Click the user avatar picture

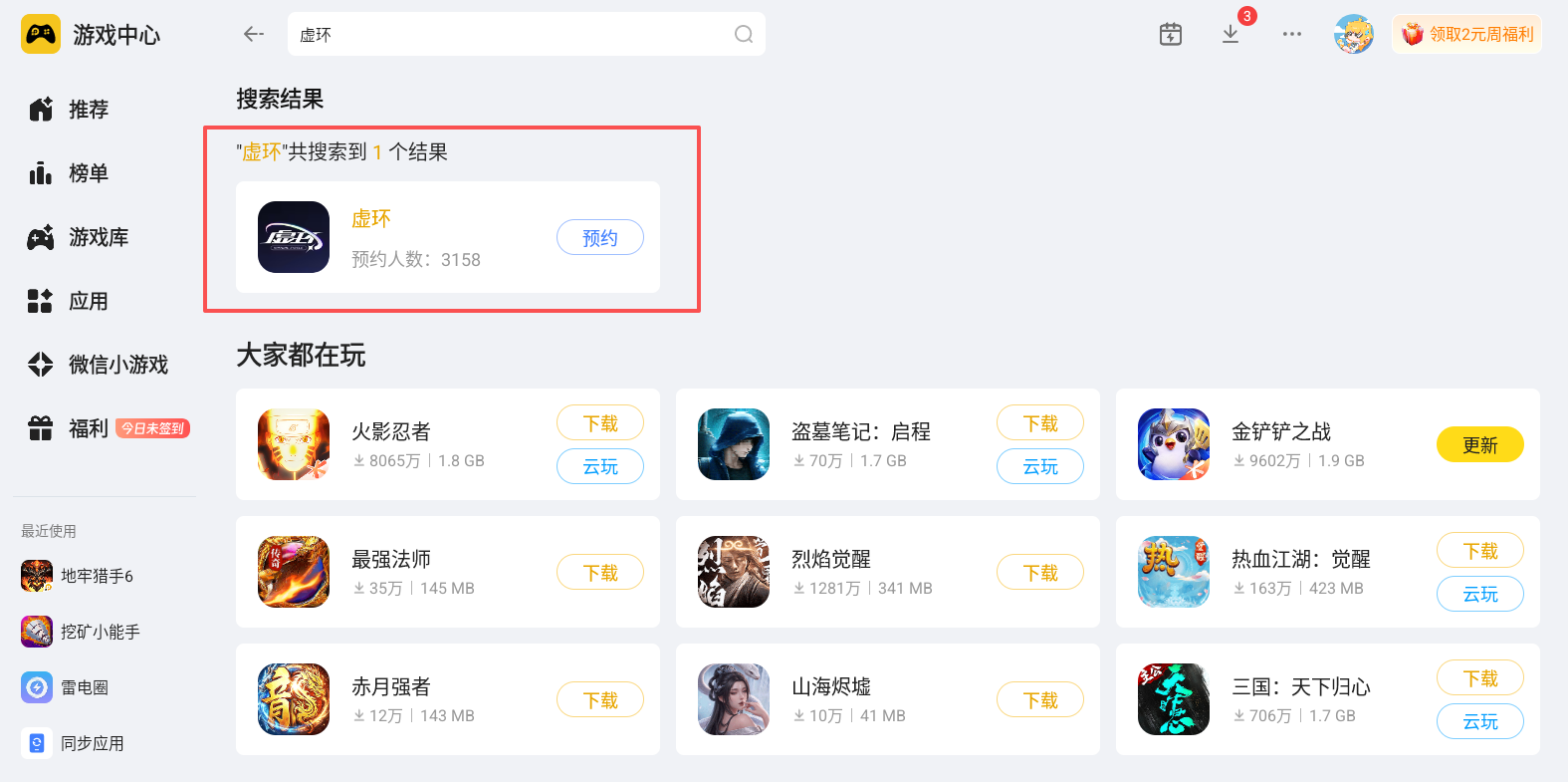tap(1353, 34)
